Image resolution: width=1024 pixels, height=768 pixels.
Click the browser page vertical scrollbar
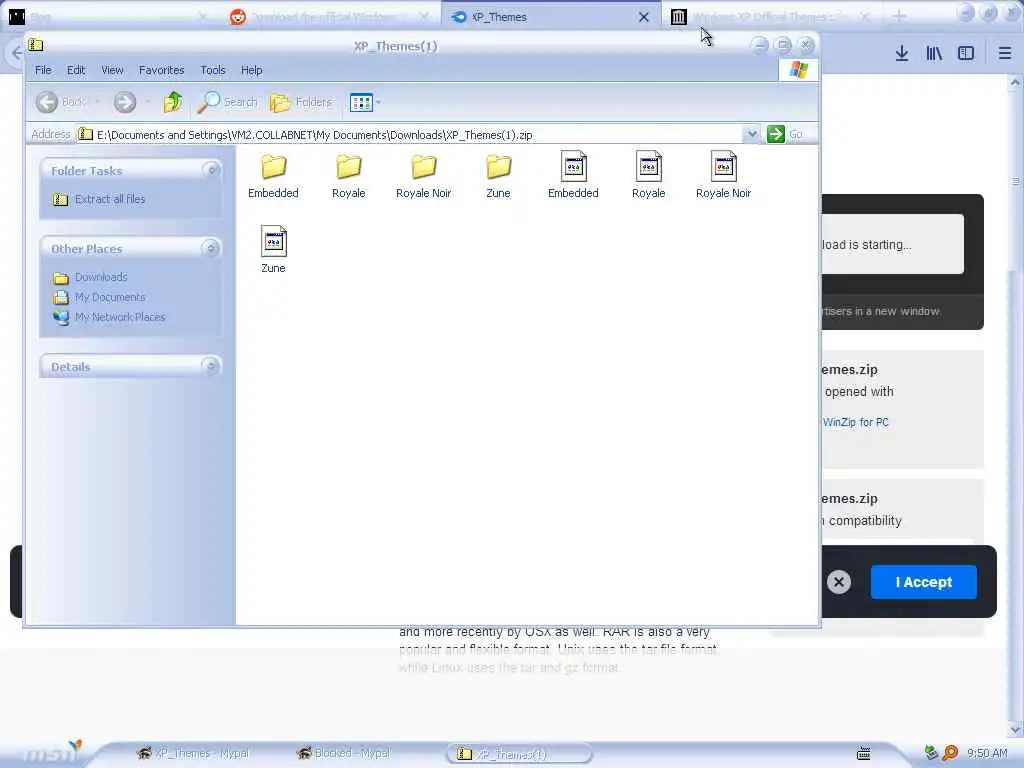pos(1015,406)
